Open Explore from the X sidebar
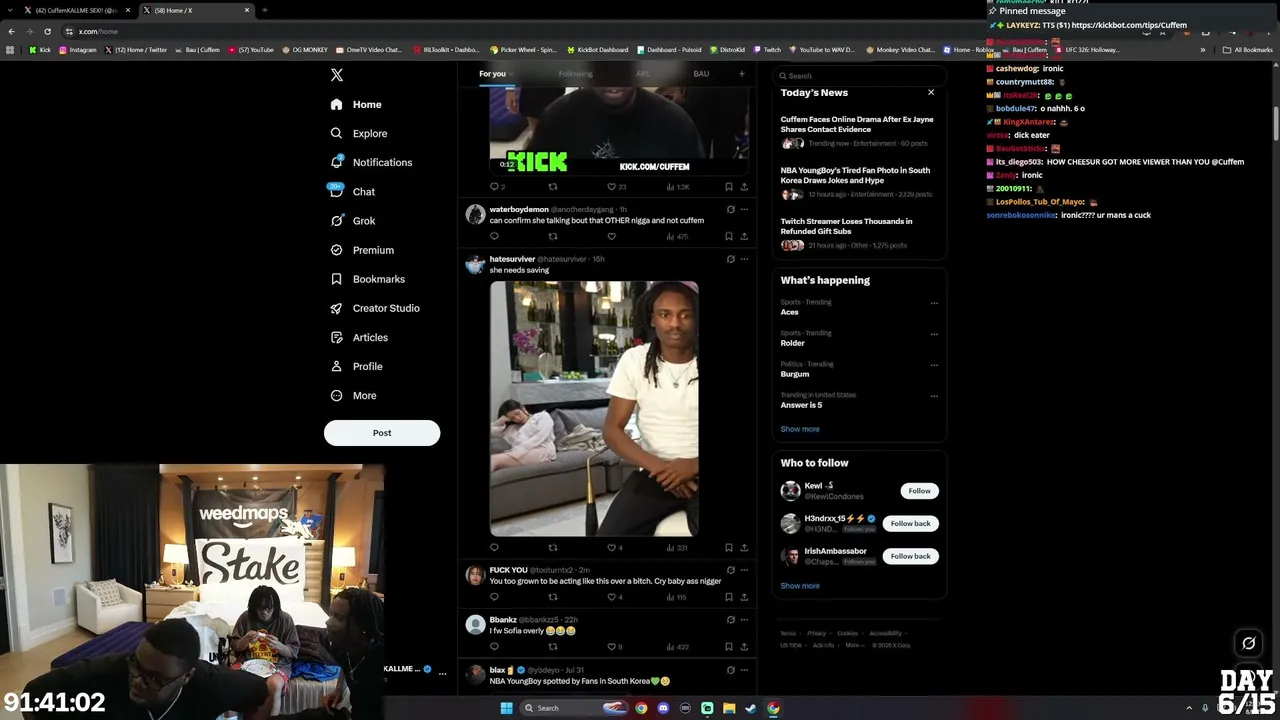 [359, 133]
